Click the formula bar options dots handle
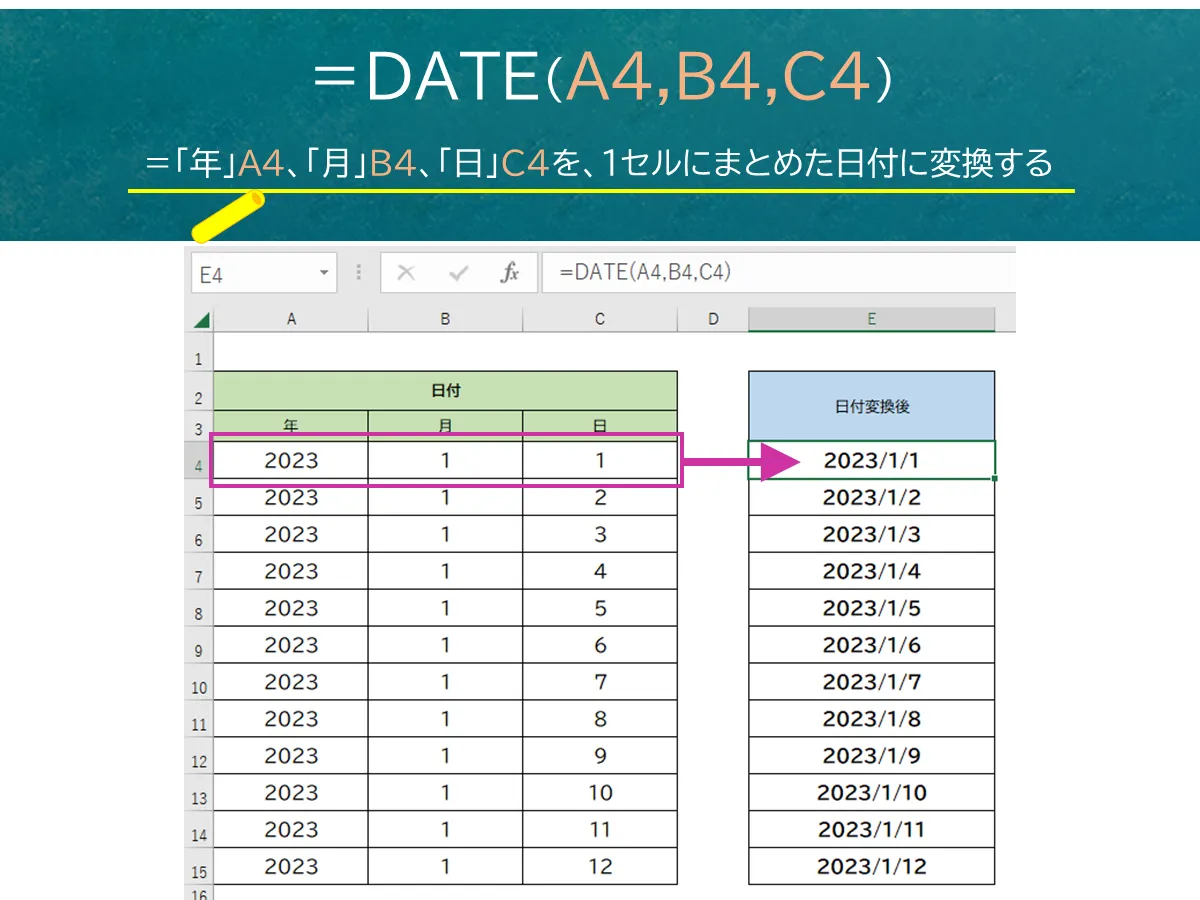 (x=359, y=273)
